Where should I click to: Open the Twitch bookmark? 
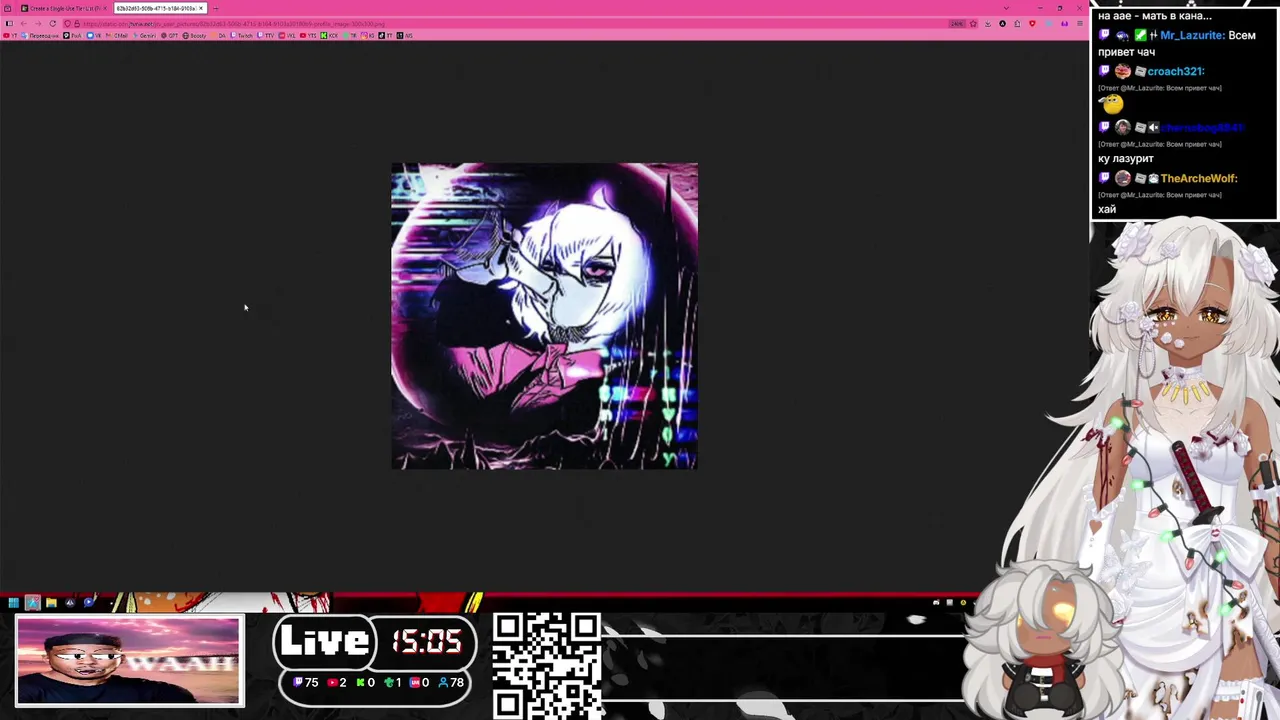coord(242,36)
